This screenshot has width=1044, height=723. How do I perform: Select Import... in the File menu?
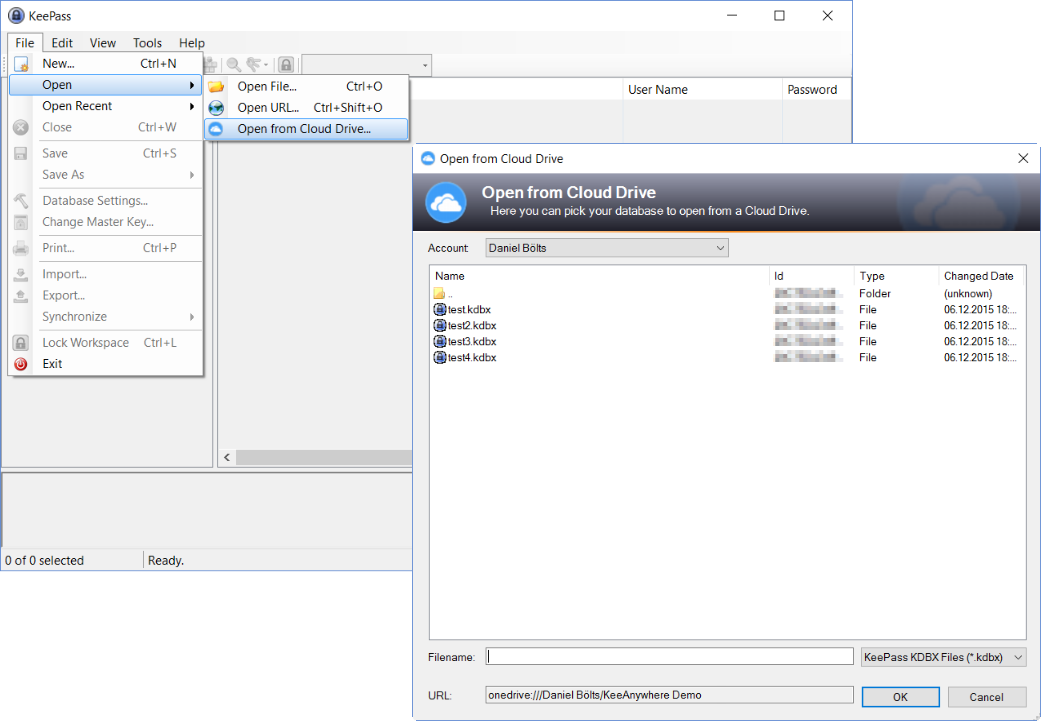107,274
